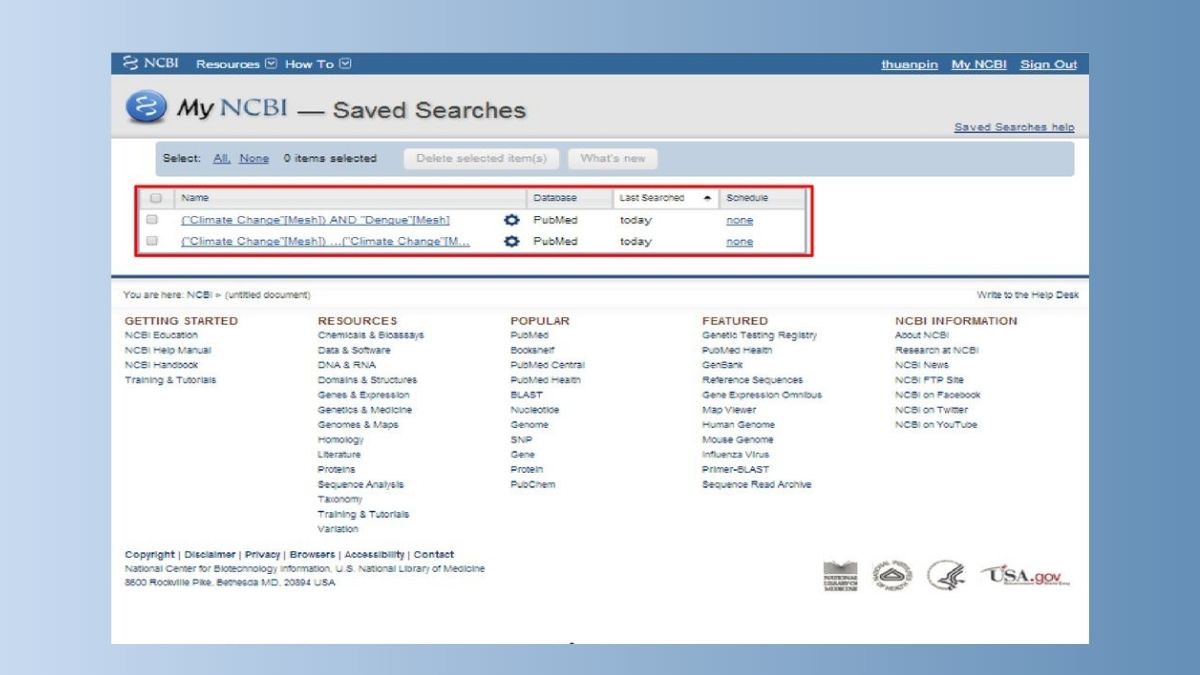Screen dimensions: 1200x675
Task: Expand the Resources dropdown menu
Action: [236, 64]
